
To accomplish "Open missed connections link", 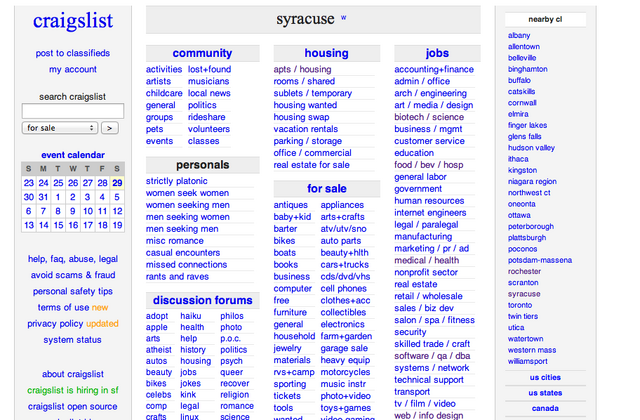I will click(187, 264).
